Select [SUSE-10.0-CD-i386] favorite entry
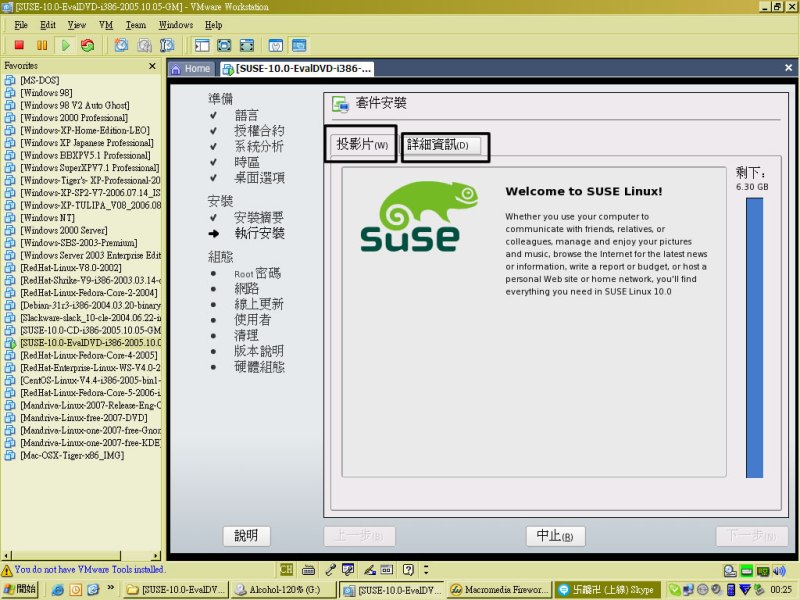This screenshot has height=600, width=800. pos(90,330)
